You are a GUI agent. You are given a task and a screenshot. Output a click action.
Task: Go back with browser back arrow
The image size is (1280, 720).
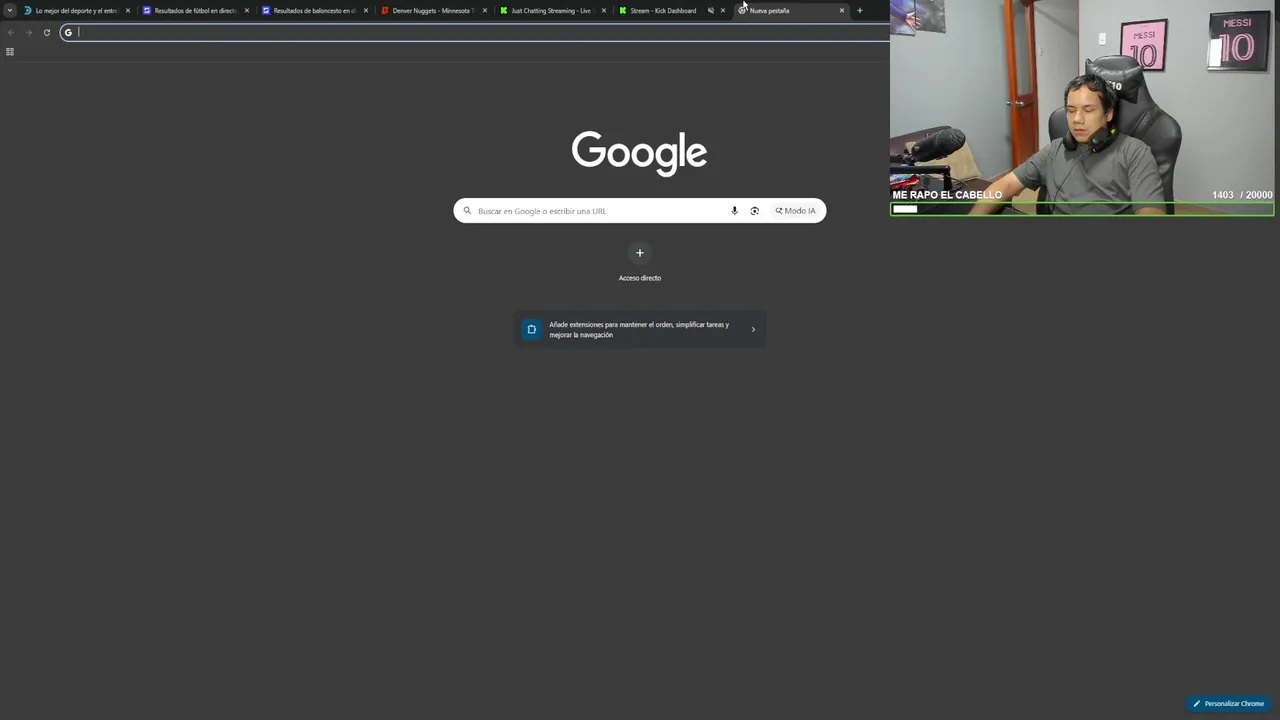(10, 32)
